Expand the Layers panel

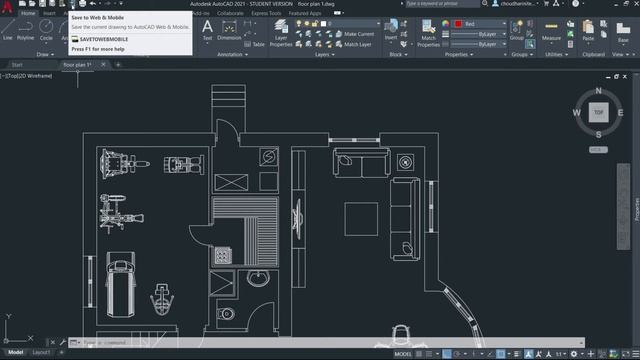324,54
